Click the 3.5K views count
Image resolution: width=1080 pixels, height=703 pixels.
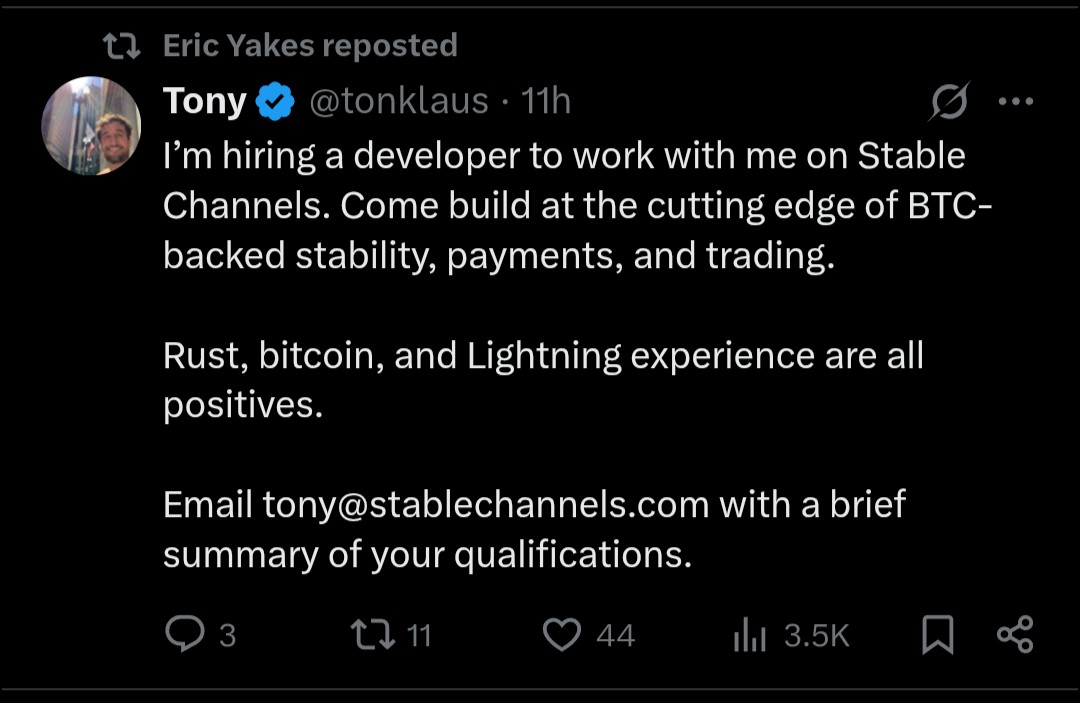(816, 635)
